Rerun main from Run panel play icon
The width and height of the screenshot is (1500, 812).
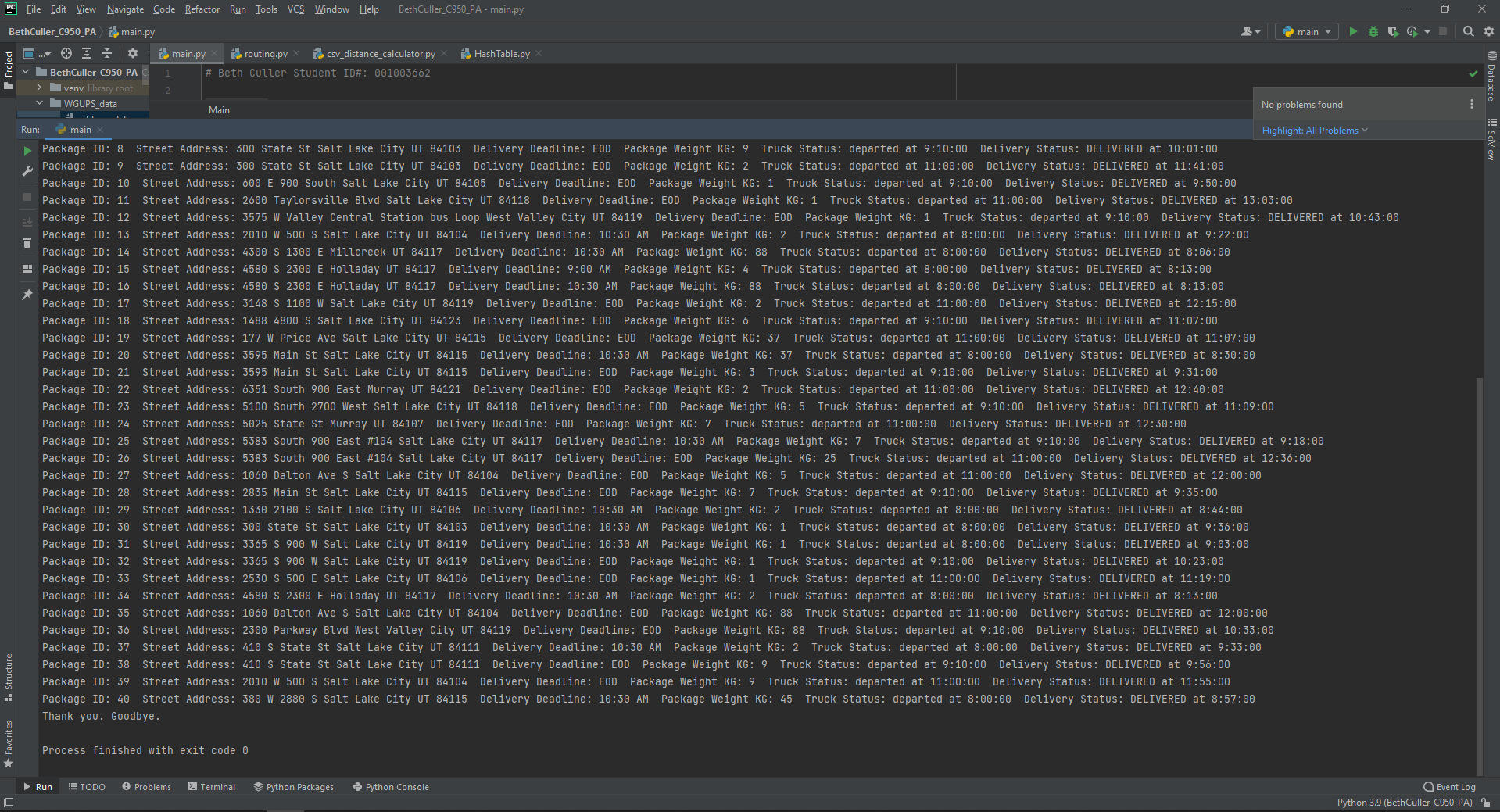(27, 151)
